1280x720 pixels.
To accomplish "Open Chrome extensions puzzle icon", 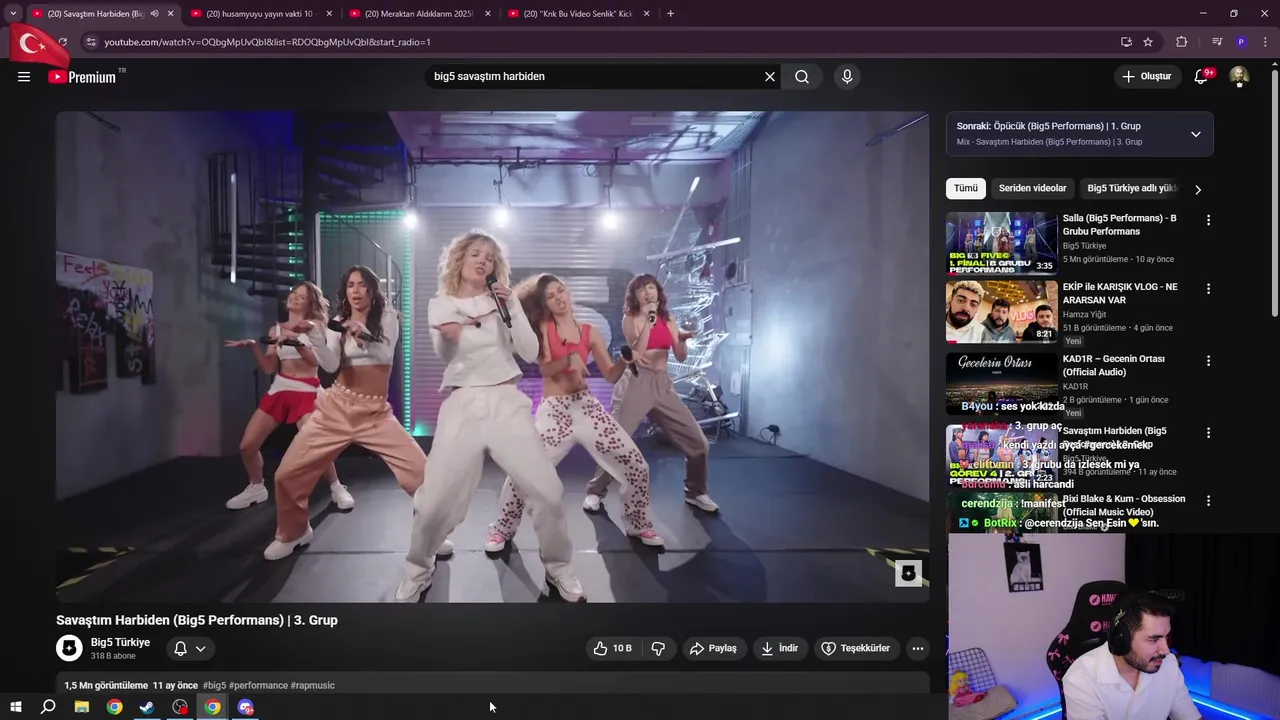I will [x=1182, y=42].
